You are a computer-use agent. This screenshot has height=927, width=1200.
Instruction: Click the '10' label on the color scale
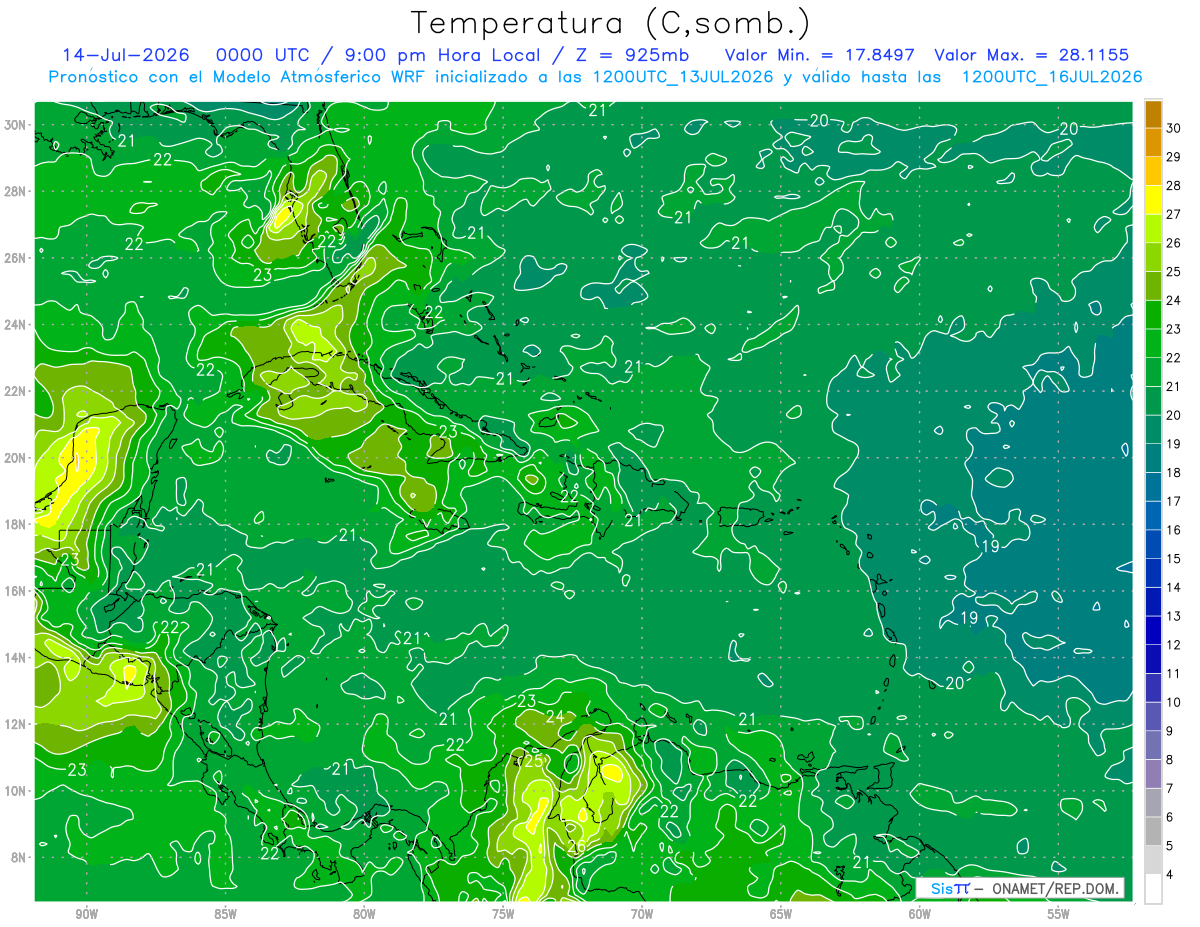point(1174,703)
